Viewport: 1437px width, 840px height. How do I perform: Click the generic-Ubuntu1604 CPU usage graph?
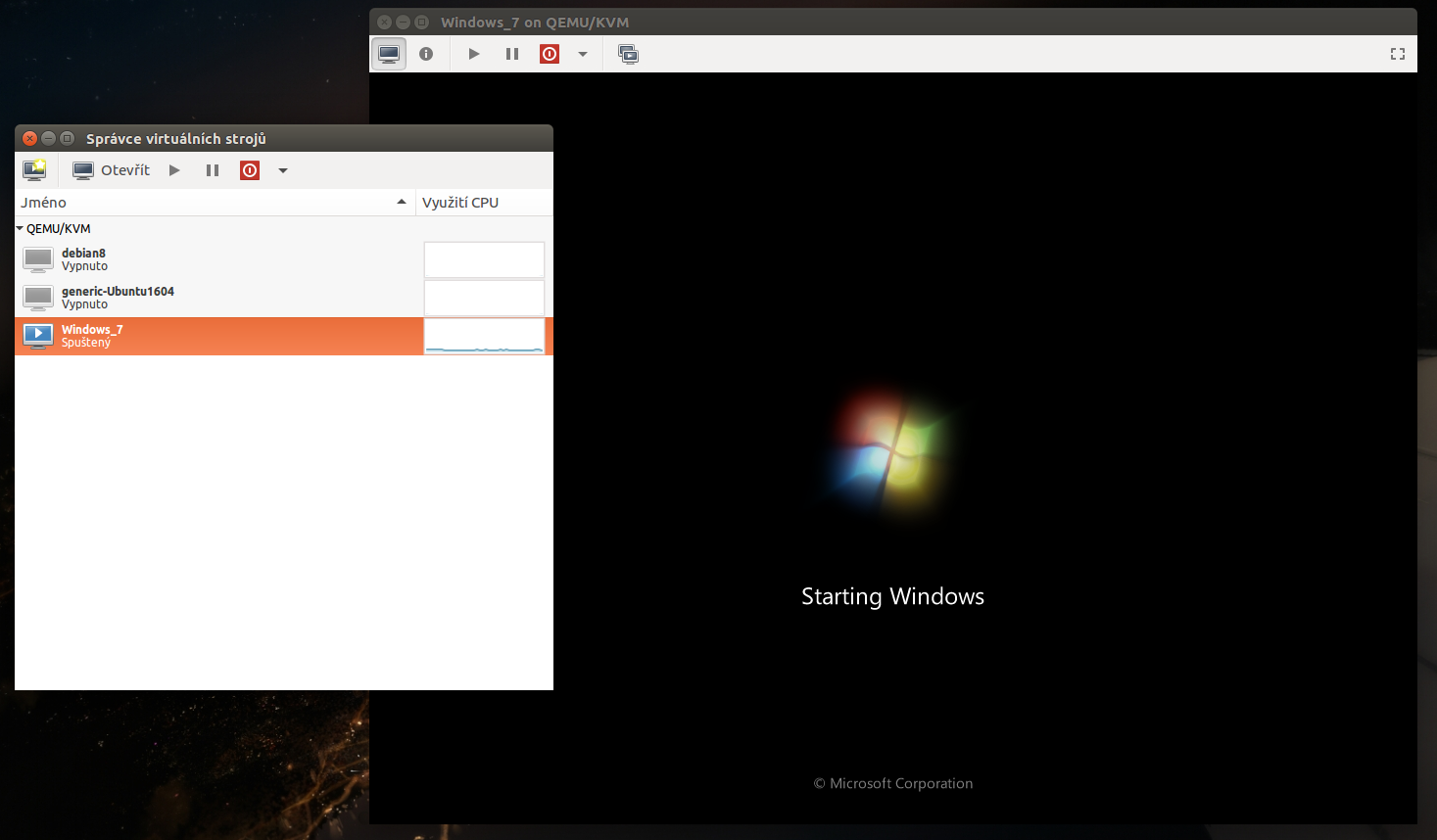pyautogui.click(x=484, y=298)
